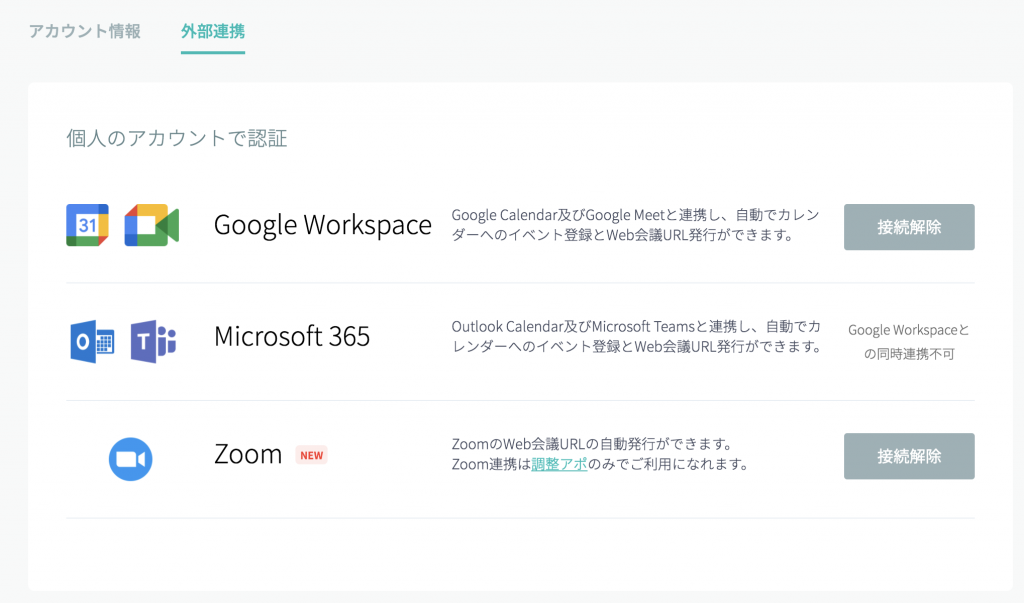Switch to the アカウント情報 tab
Screen dimensions: 1024x603
pyautogui.click(x=85, y=31)
